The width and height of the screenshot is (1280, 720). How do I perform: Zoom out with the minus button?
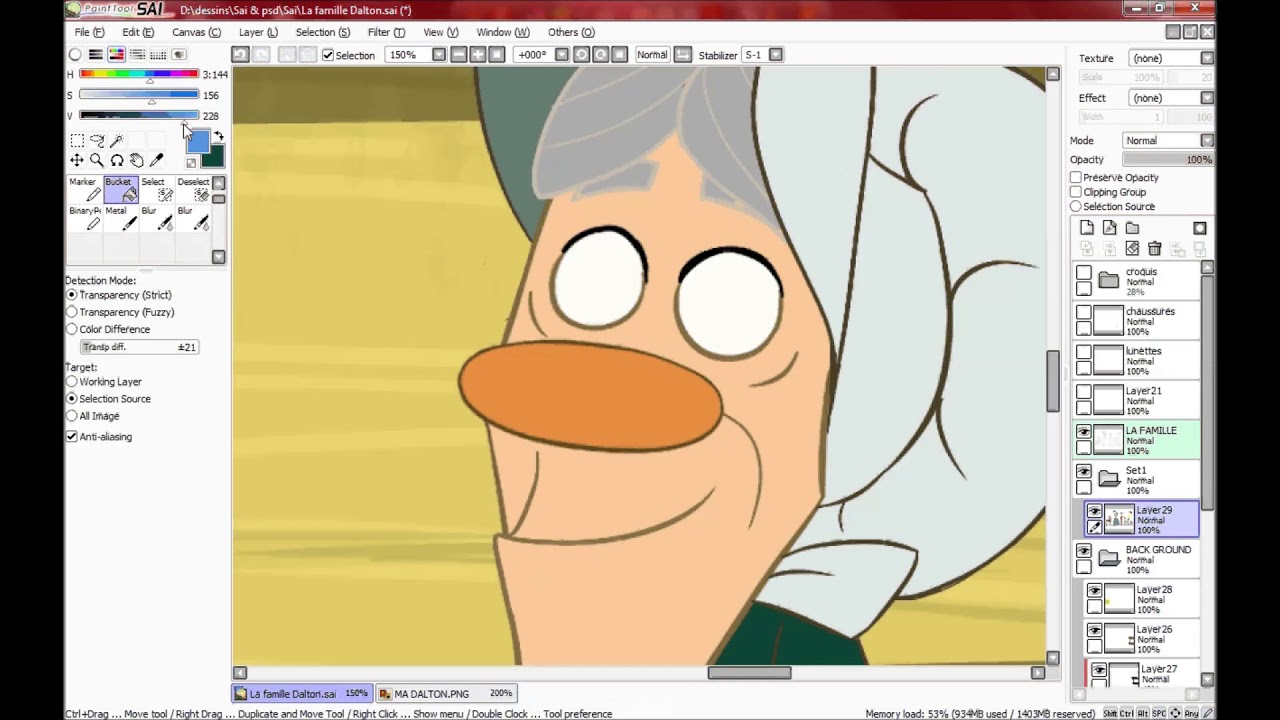458,55
